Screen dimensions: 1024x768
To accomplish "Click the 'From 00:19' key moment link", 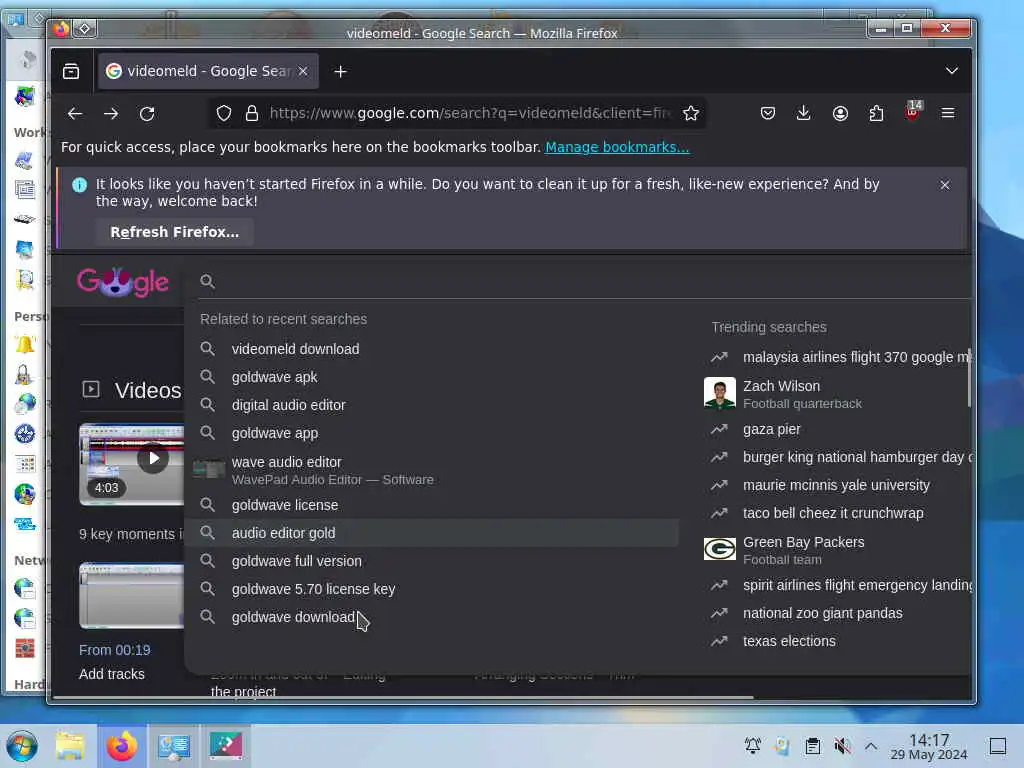I will tap(114, 650).
